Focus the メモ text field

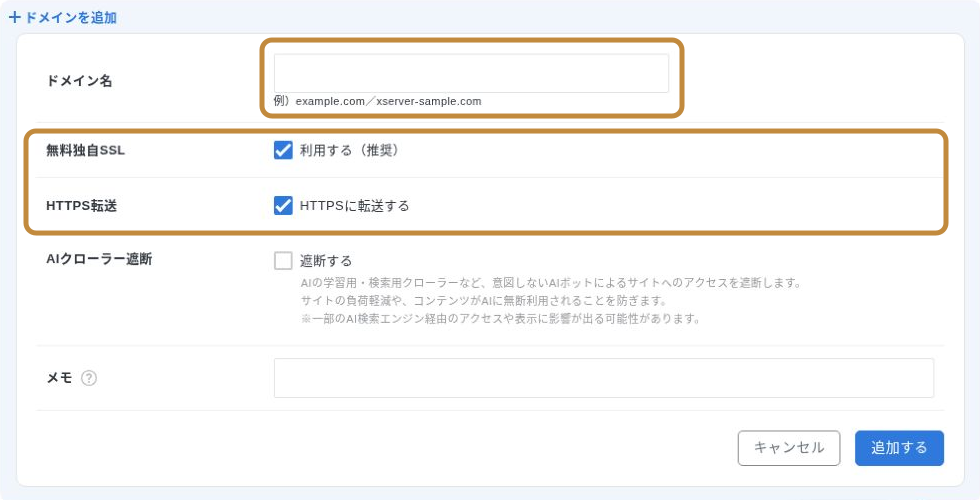click(x=604, y=378)
